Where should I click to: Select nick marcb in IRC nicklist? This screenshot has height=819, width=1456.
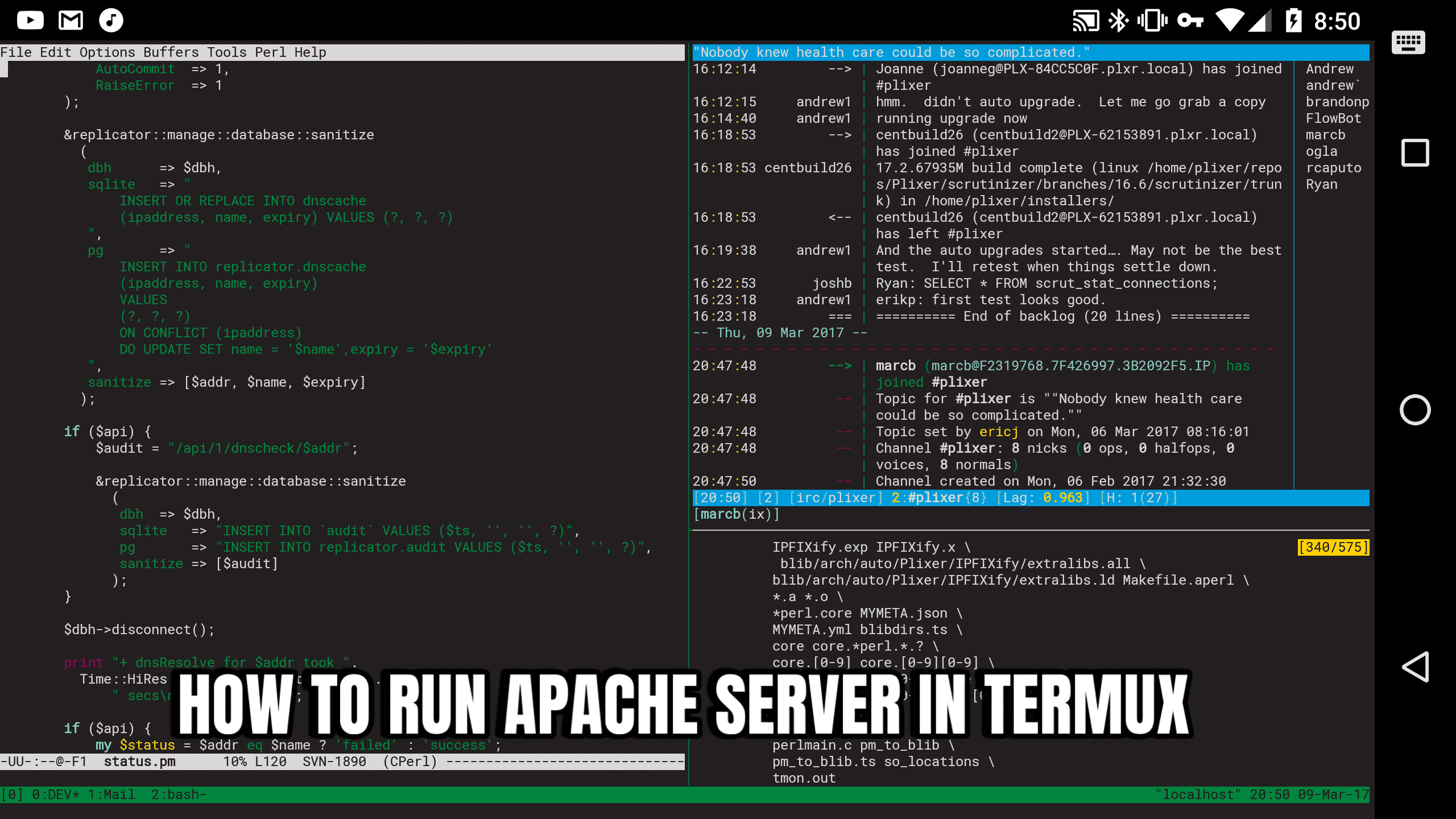tap(1326, 135)
